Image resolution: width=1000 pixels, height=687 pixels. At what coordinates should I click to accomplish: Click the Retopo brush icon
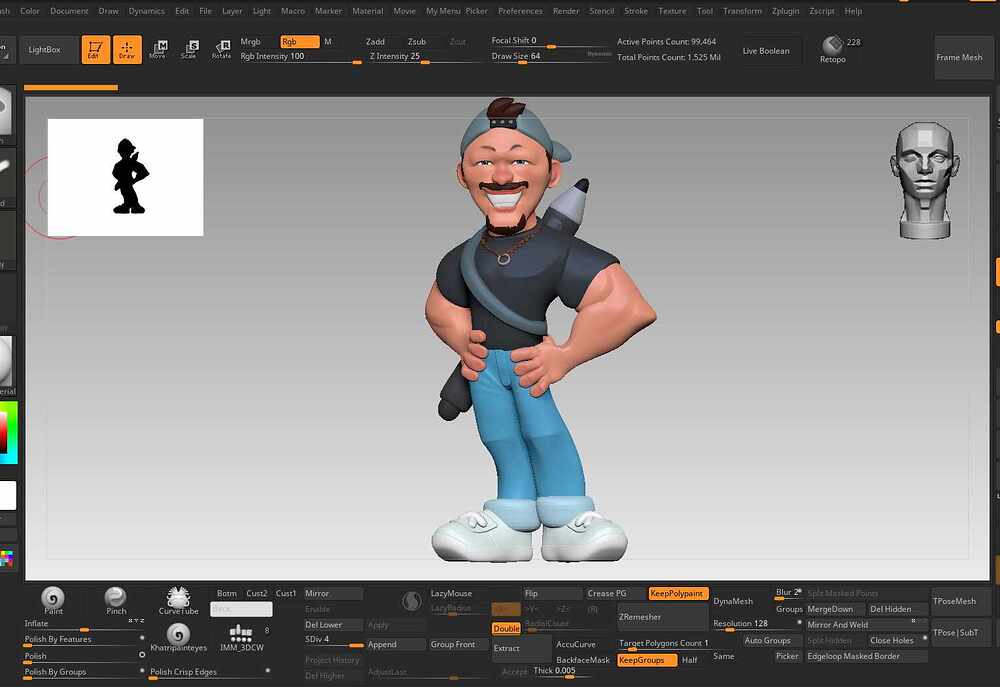tap(832, 48)
